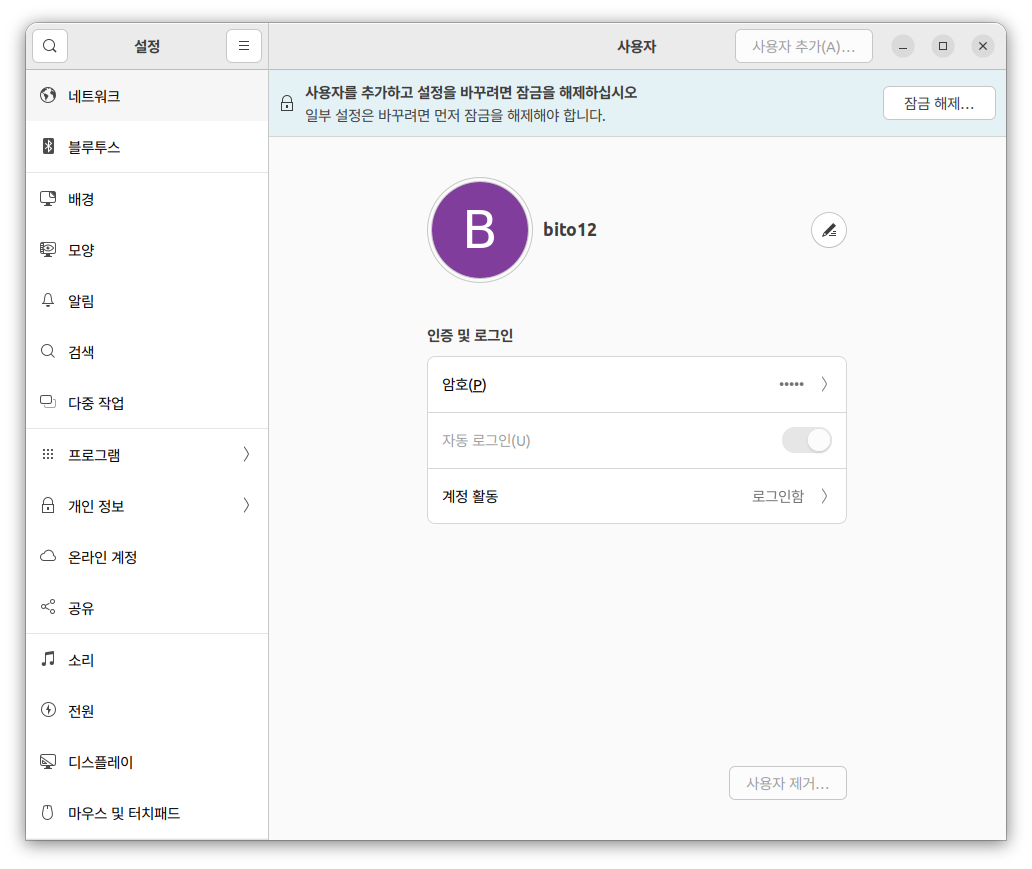Click the cloud icon beside 온라인 계정
The image size is (1032, 869).
point(48,556)
